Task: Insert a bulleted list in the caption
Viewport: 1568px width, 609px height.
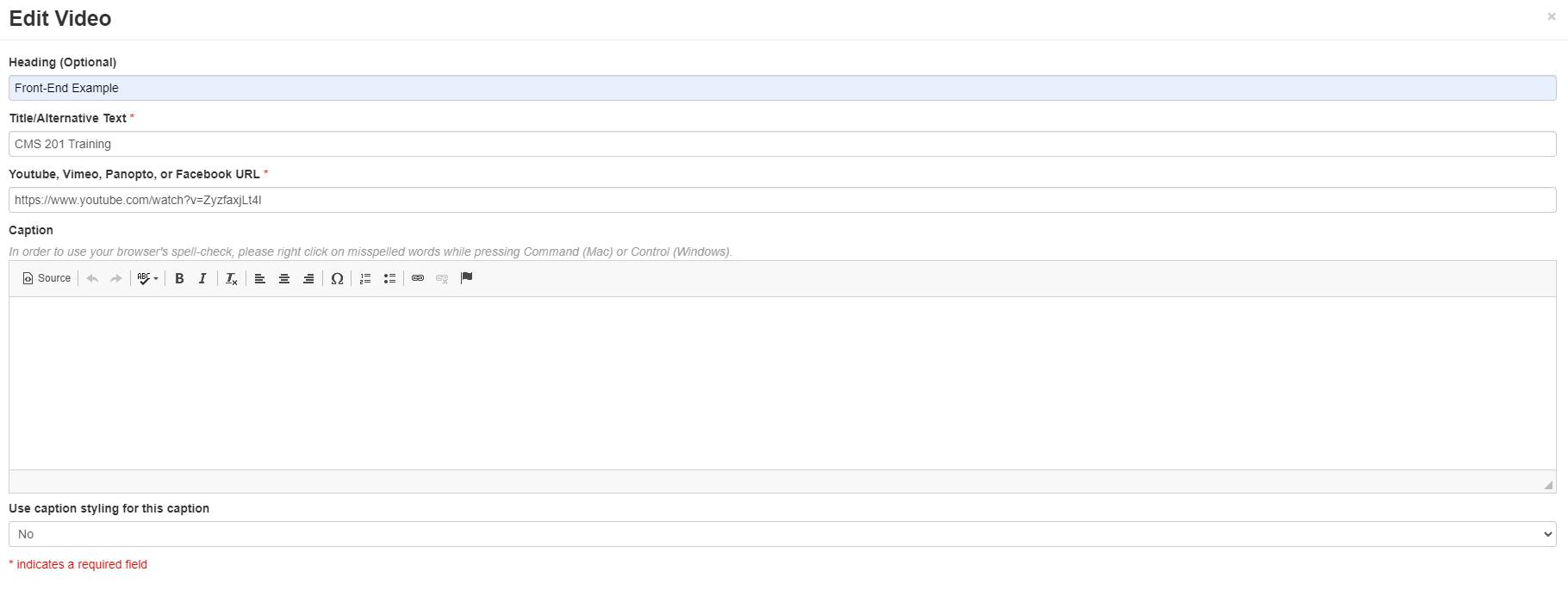Action: tap(389, 278)
